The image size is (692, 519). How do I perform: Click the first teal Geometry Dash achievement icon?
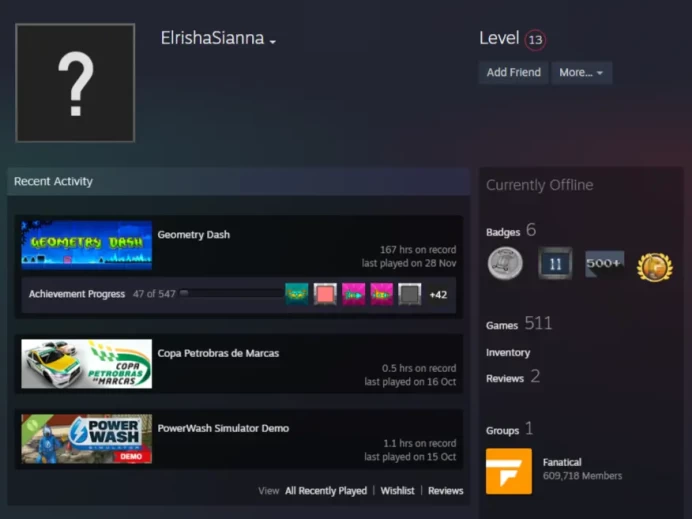[x=297, y=294]
